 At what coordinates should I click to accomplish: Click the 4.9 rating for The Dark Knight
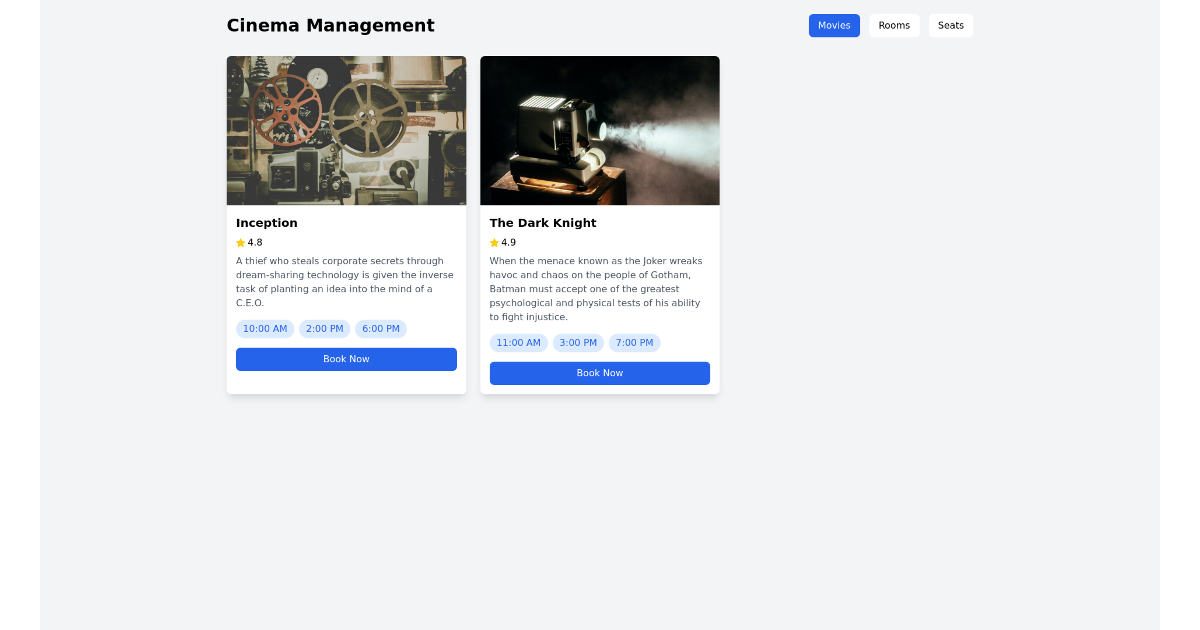tap(510, 242)
